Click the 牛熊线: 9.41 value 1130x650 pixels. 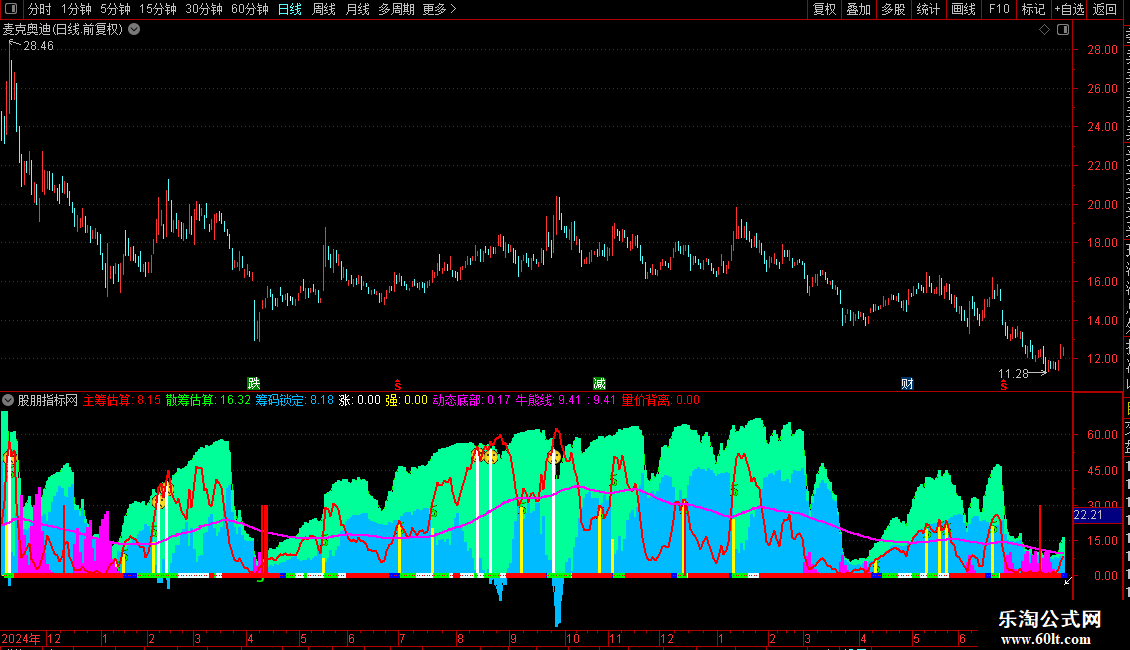[548, 400]
